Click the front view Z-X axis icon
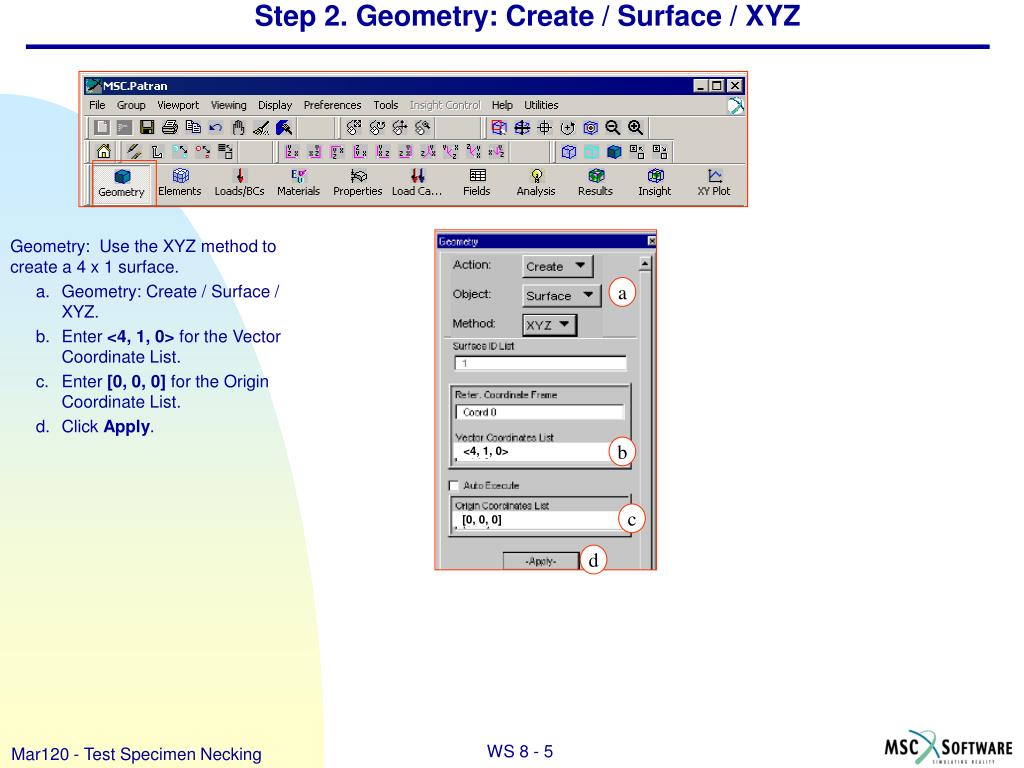The width and height of the screenshot is (1024, 768). pos(292,152)
